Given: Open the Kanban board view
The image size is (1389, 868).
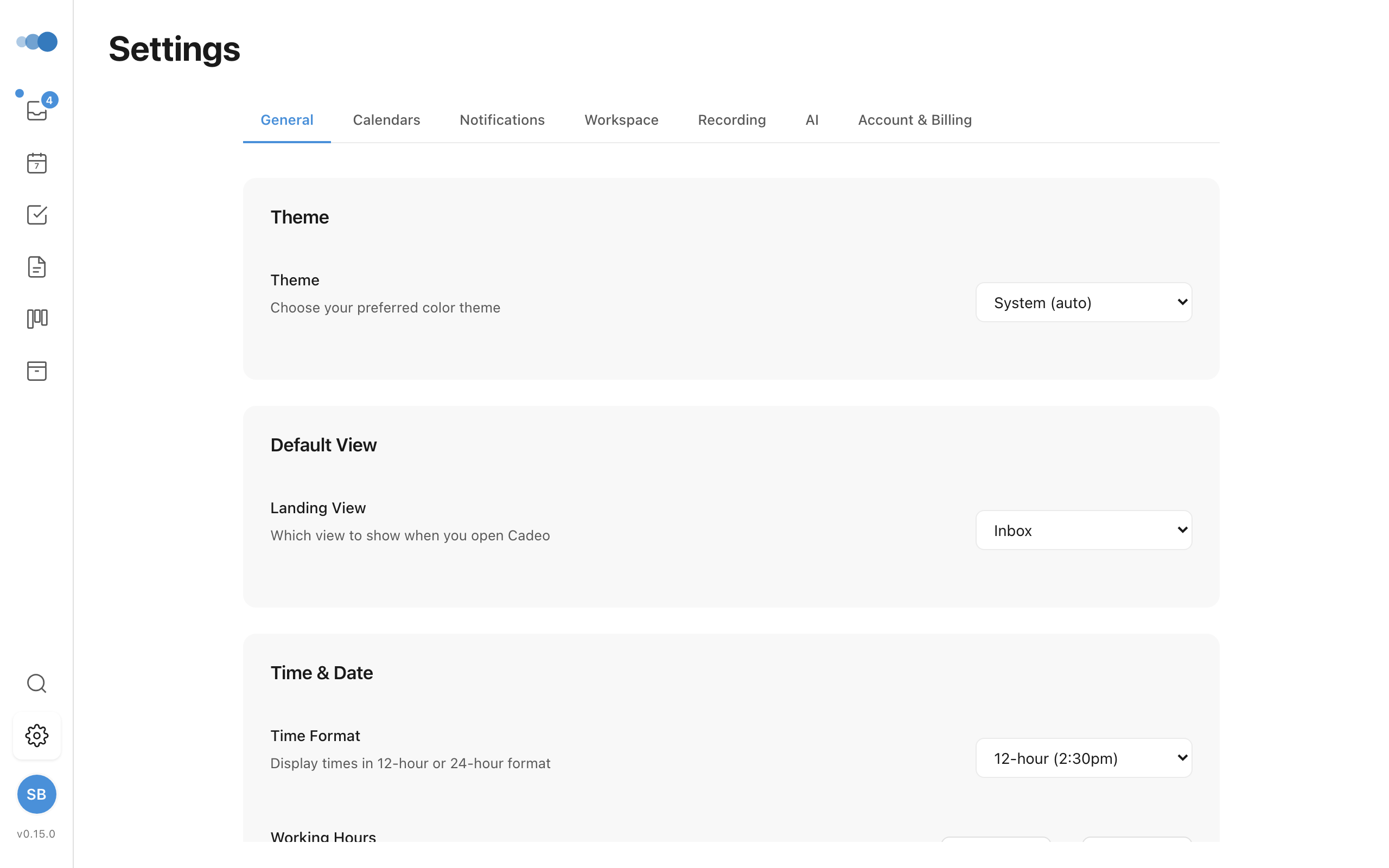Looking at the screenshot, I should coord(37,318).
